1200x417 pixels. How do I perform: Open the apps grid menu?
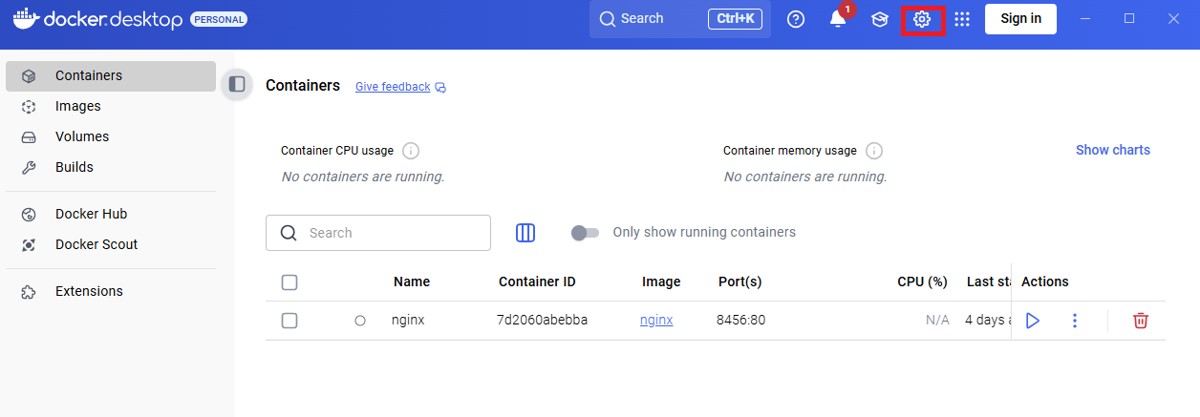tap(962, 19)
